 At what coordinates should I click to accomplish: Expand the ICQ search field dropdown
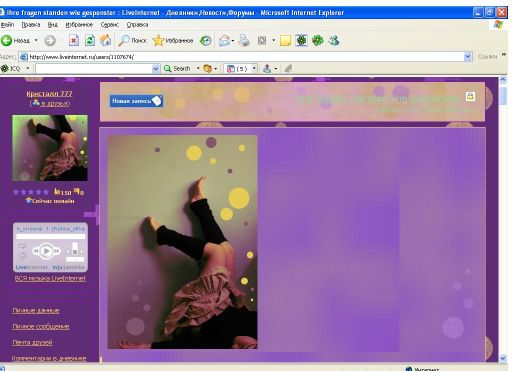(x=155, y=69)
